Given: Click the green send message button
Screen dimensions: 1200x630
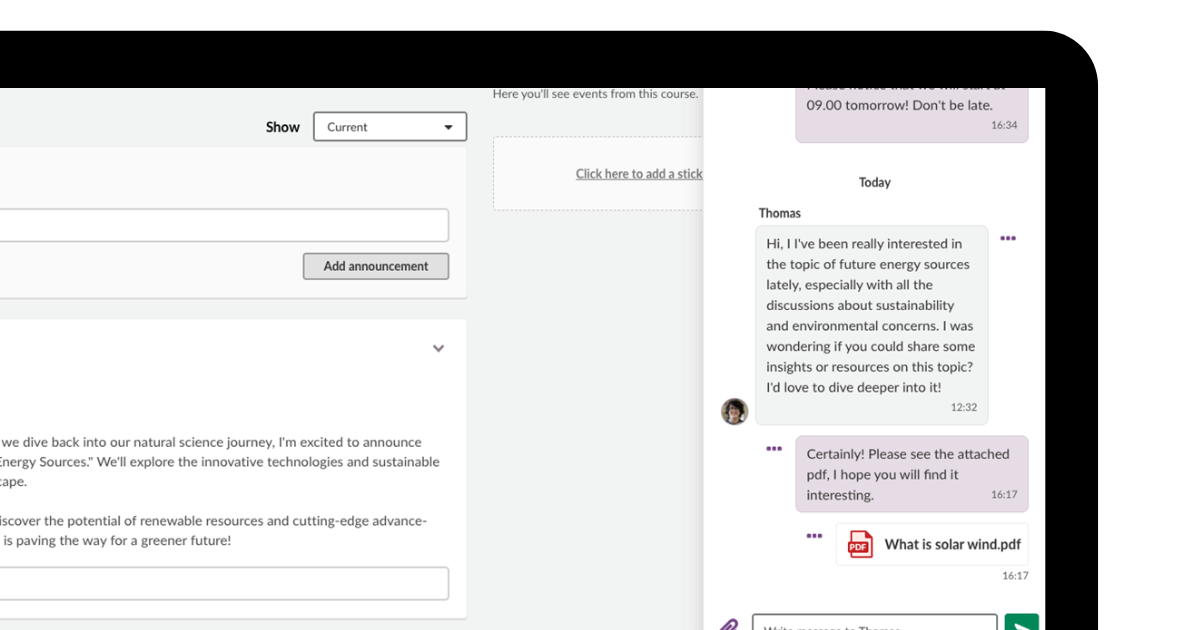Looking at the screenshot, I should point(1021,623).
